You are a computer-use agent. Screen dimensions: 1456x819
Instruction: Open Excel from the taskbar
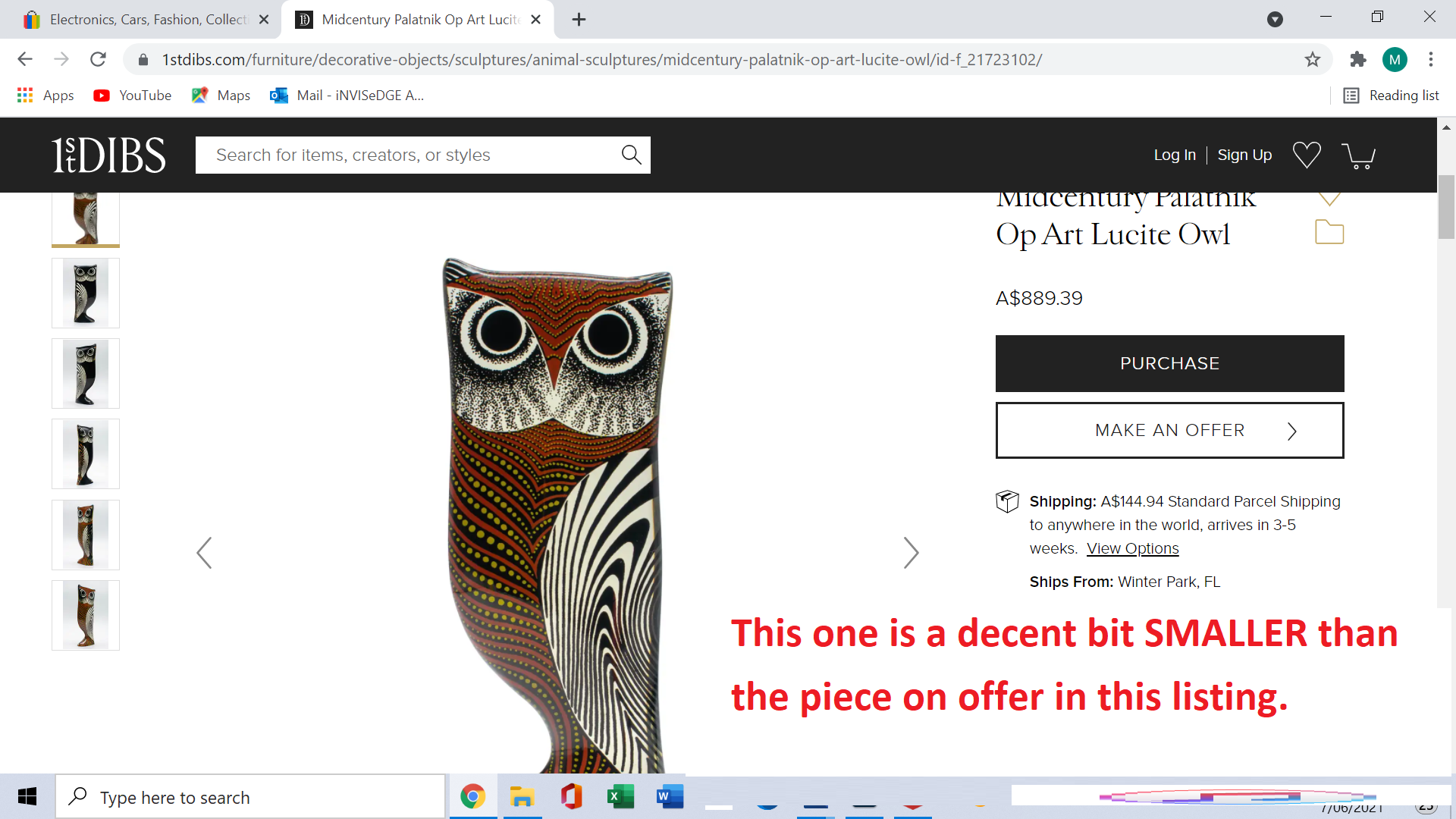[x=620, y=797]
